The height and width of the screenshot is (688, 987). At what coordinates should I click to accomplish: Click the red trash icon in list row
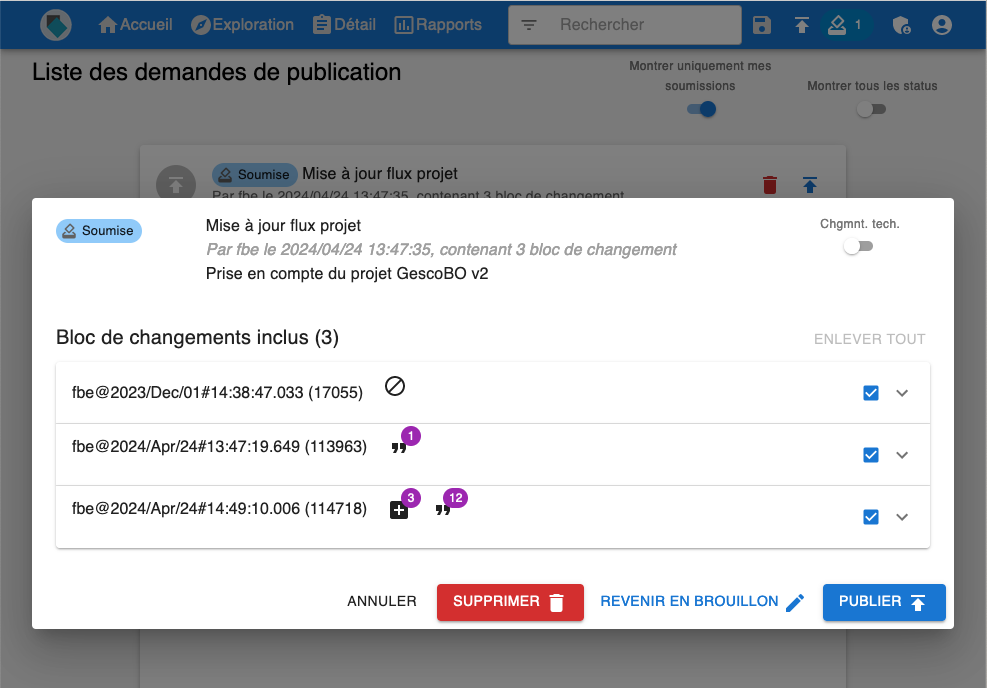(769, 184)
